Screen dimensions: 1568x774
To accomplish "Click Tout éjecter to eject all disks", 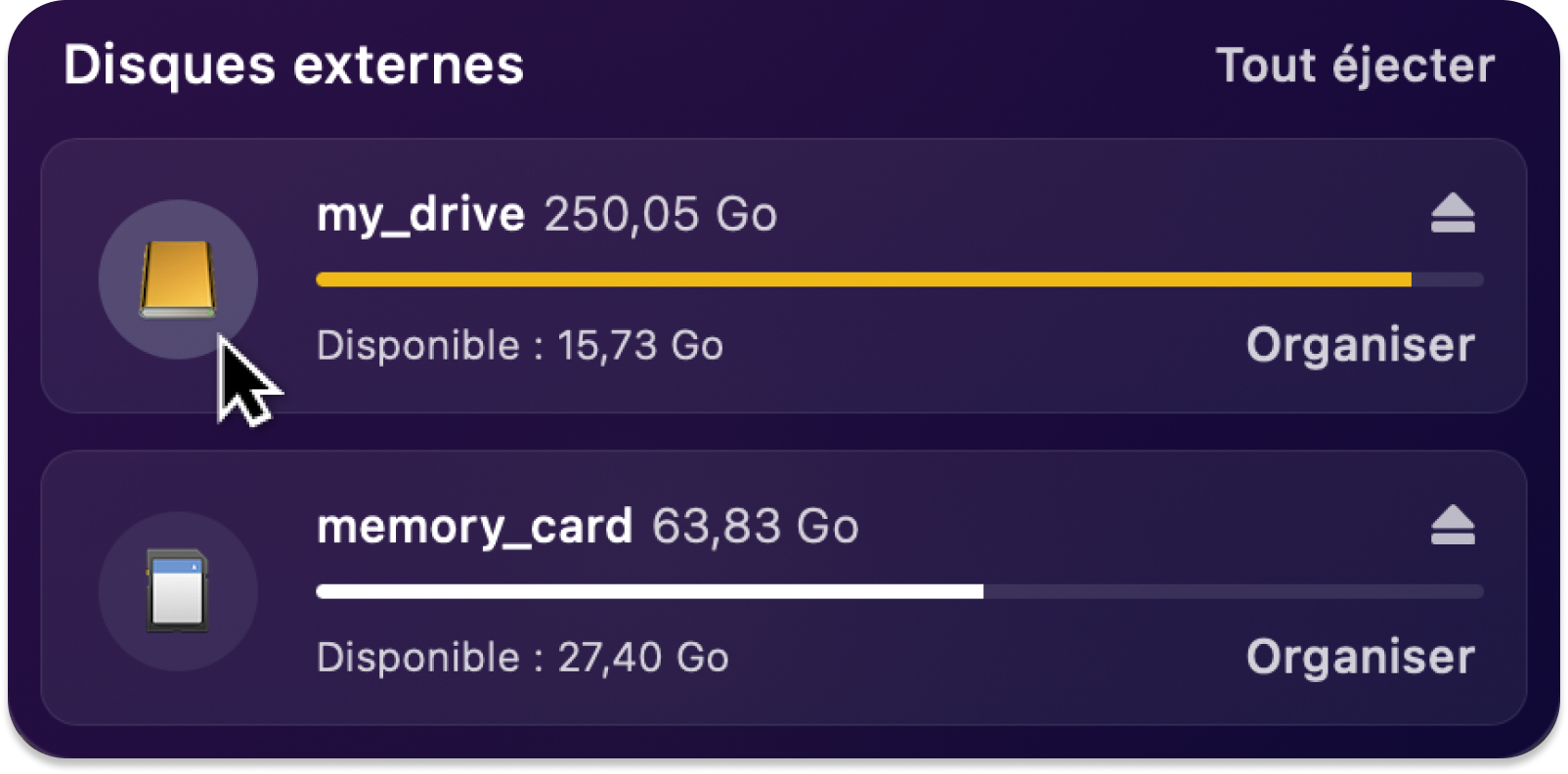I will (1355, 66).
